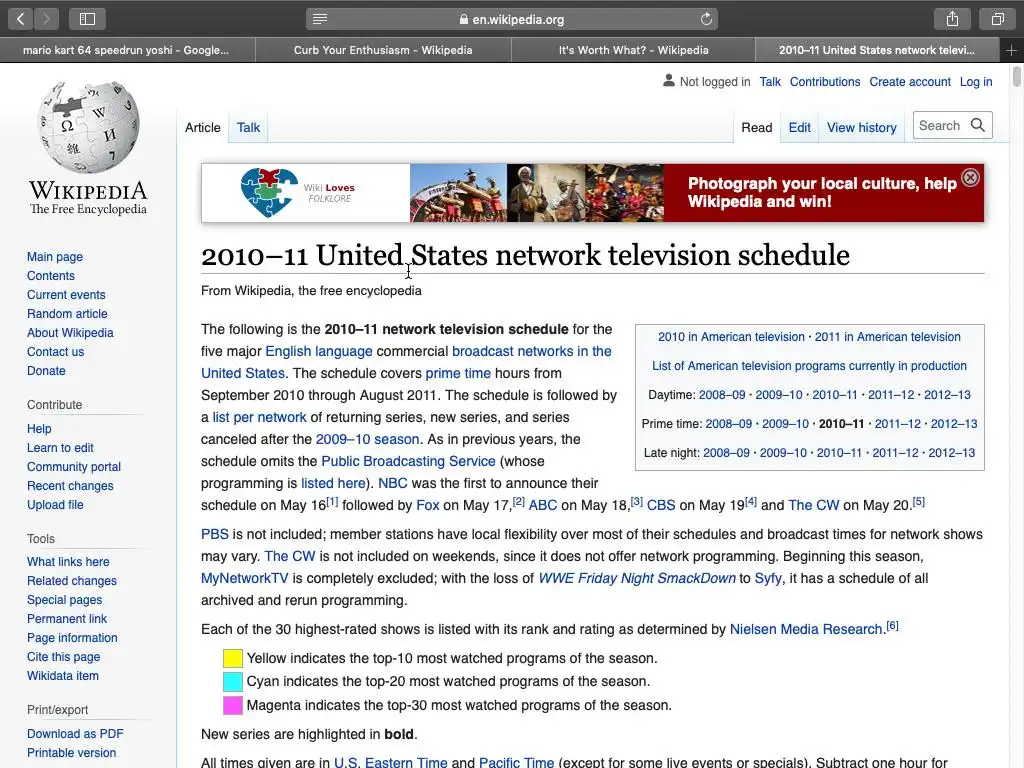Switch to It's Worth What? tab
Screen dimensions: 1024x768
point(633,50)
